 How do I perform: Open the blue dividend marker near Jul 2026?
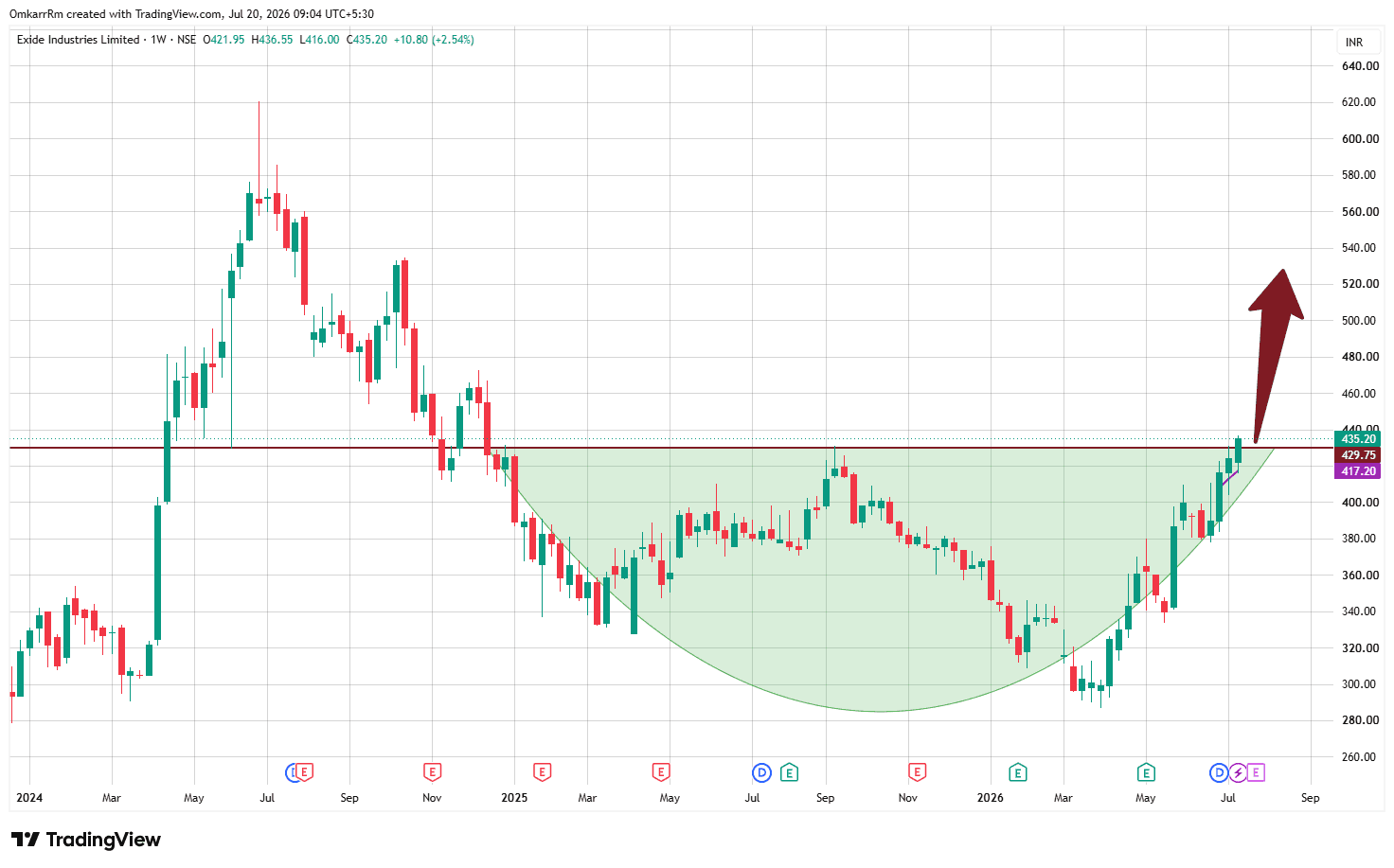[1219, 772]
